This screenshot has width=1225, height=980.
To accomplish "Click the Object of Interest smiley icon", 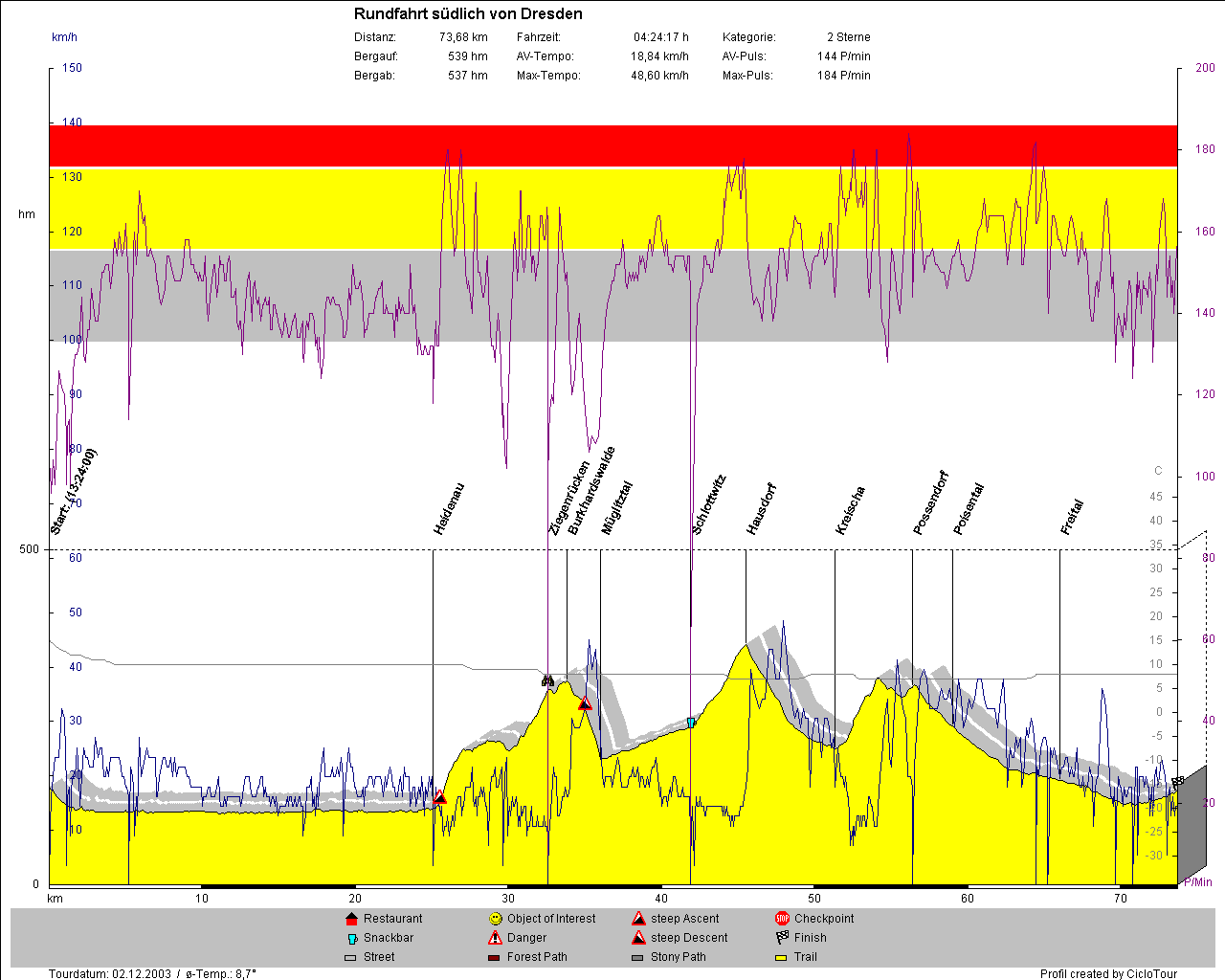I will coord(495,919).
